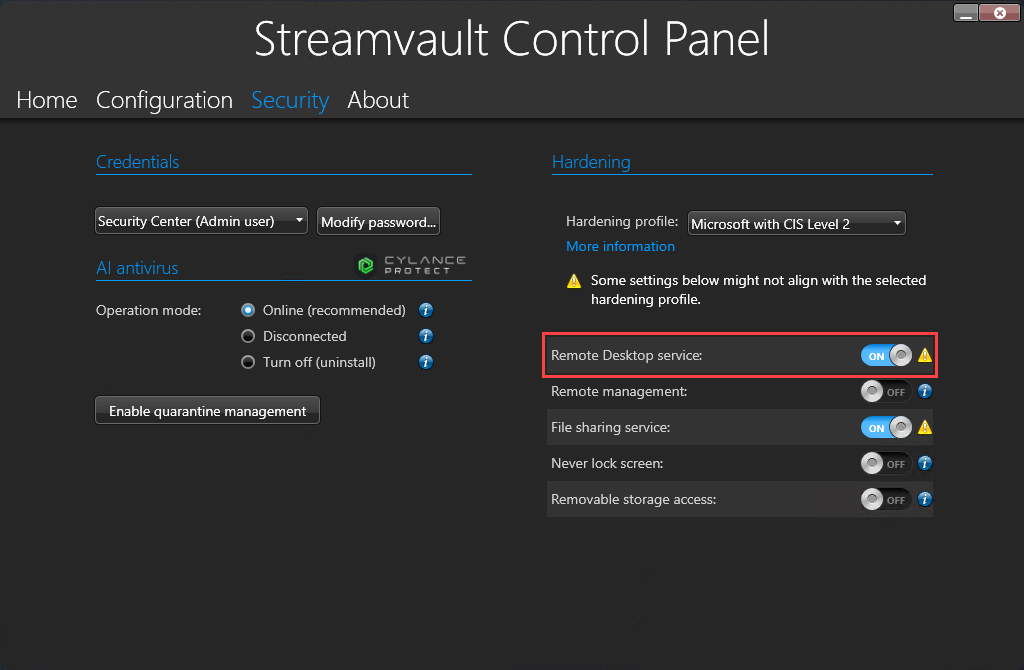Viewport: 1024px width, 670px height.
Task: Click Enable quarantine management button
Action: (x=207, y=410)
